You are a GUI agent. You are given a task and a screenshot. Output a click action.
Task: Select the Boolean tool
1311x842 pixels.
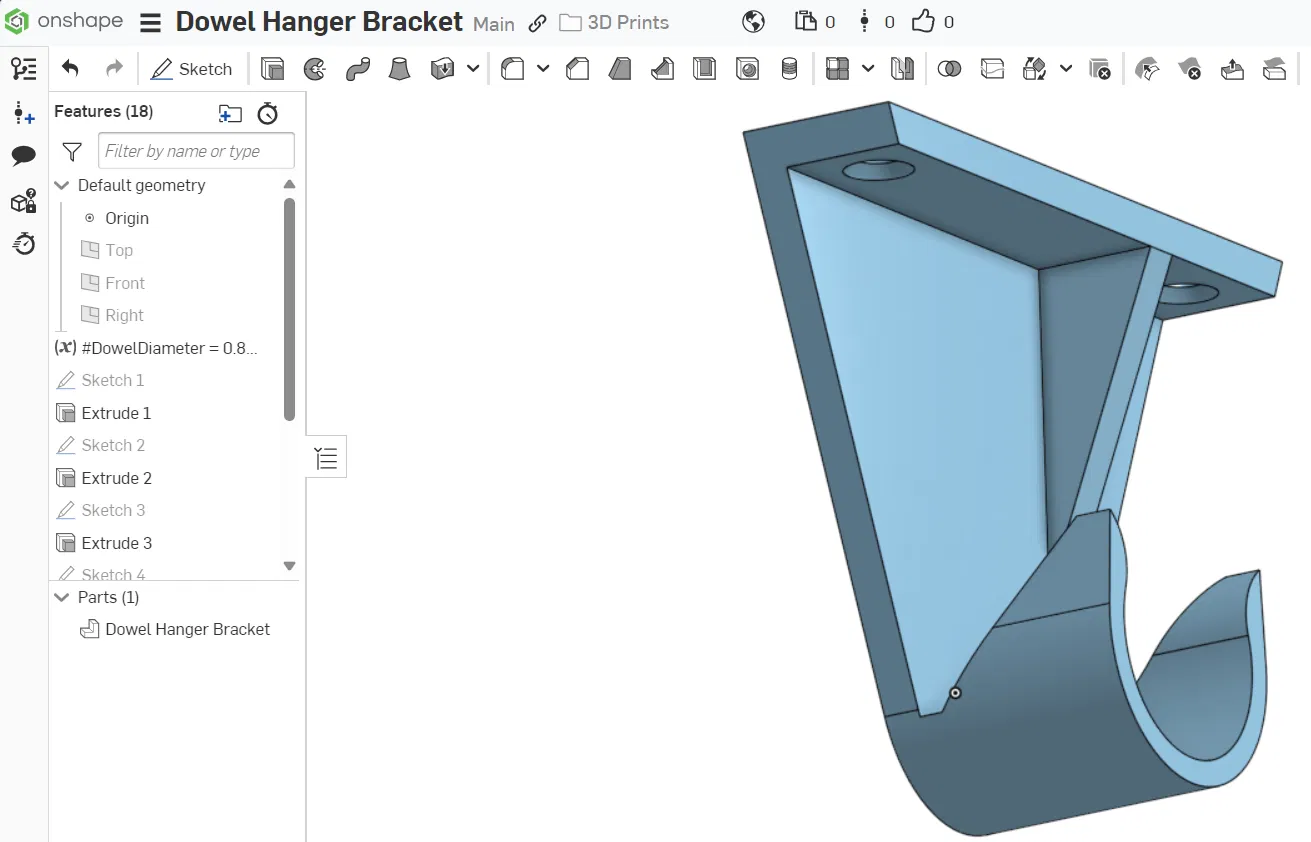point(949,69)
